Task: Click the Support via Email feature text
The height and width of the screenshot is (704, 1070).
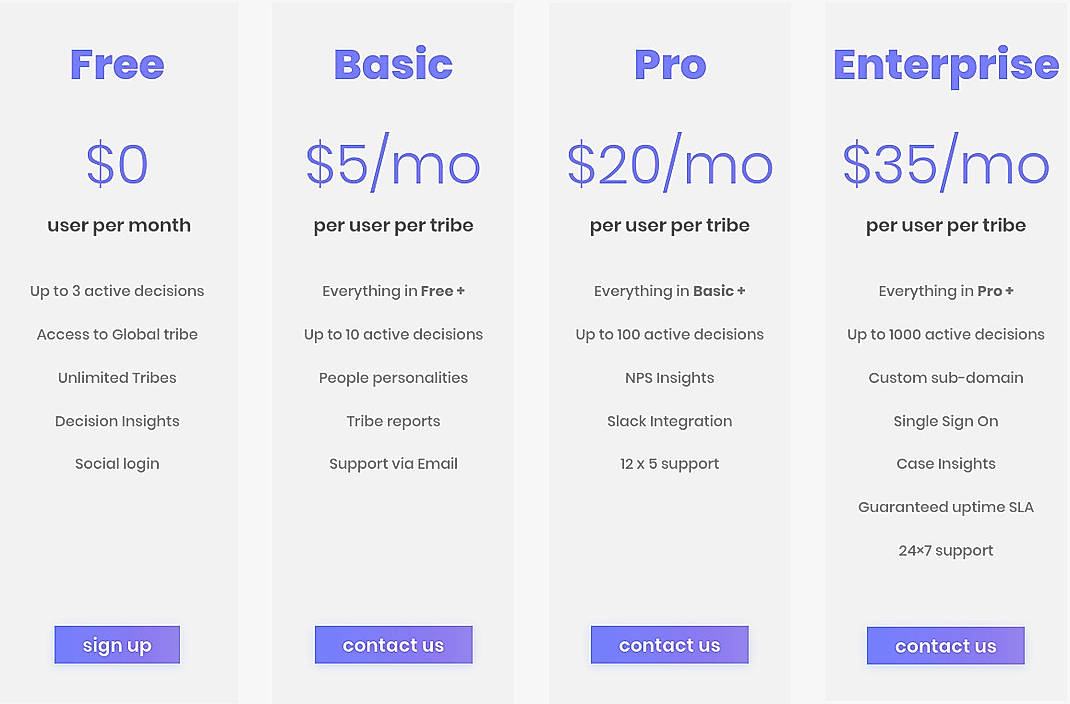Action: tap(393, 463)
